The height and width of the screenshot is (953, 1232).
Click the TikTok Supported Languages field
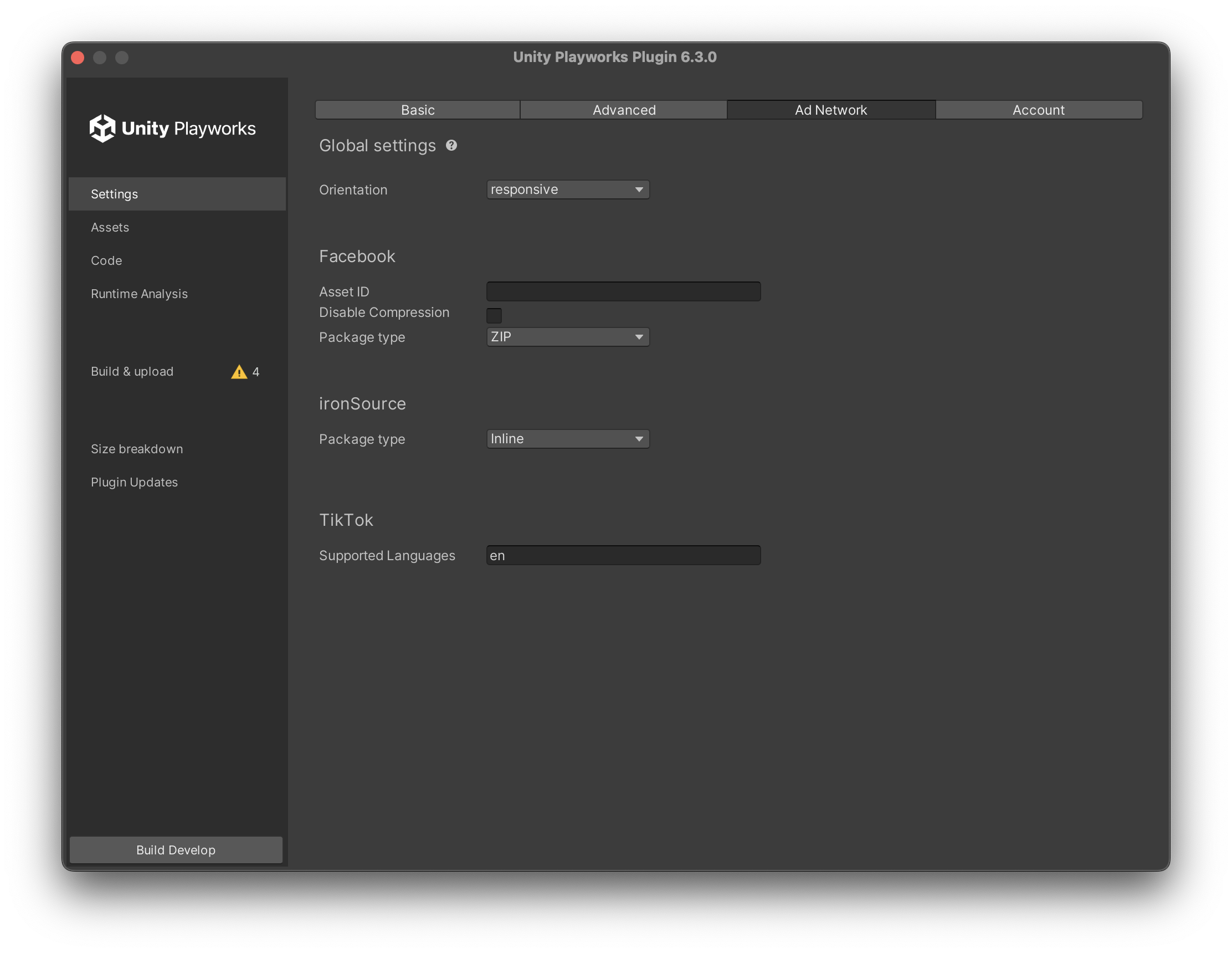point(623,555)
